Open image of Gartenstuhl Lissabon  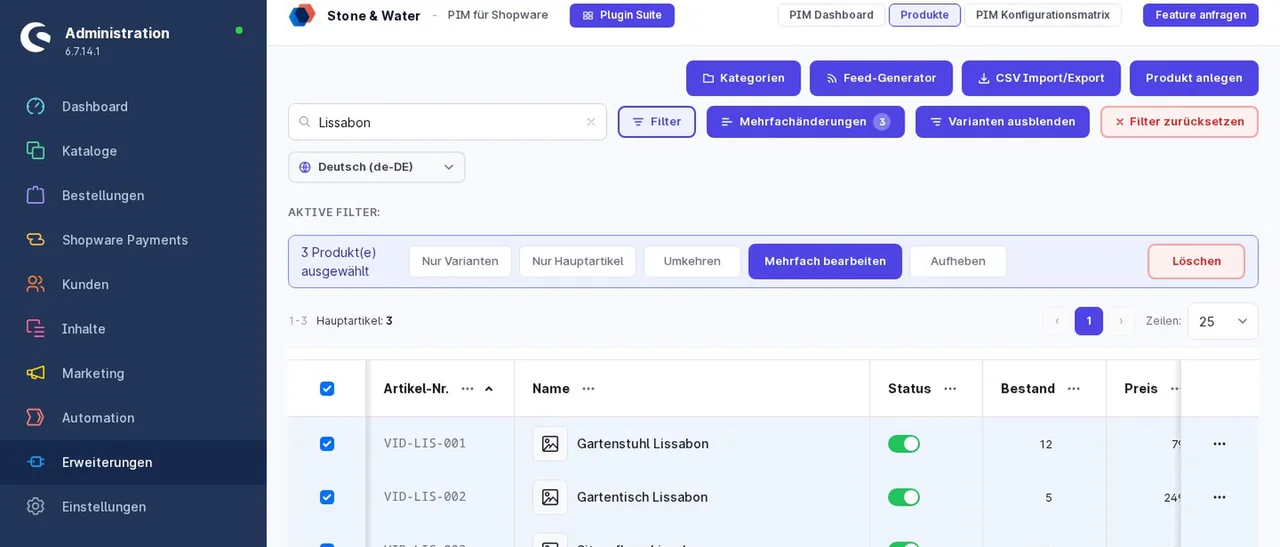(550, 444)
